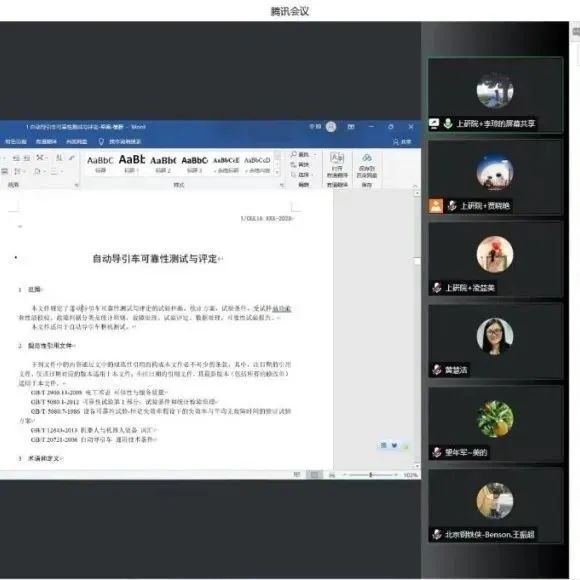580x580 pixels.
Task: Click the user account avatar in title bar
Action: click(x=331, y=127)
